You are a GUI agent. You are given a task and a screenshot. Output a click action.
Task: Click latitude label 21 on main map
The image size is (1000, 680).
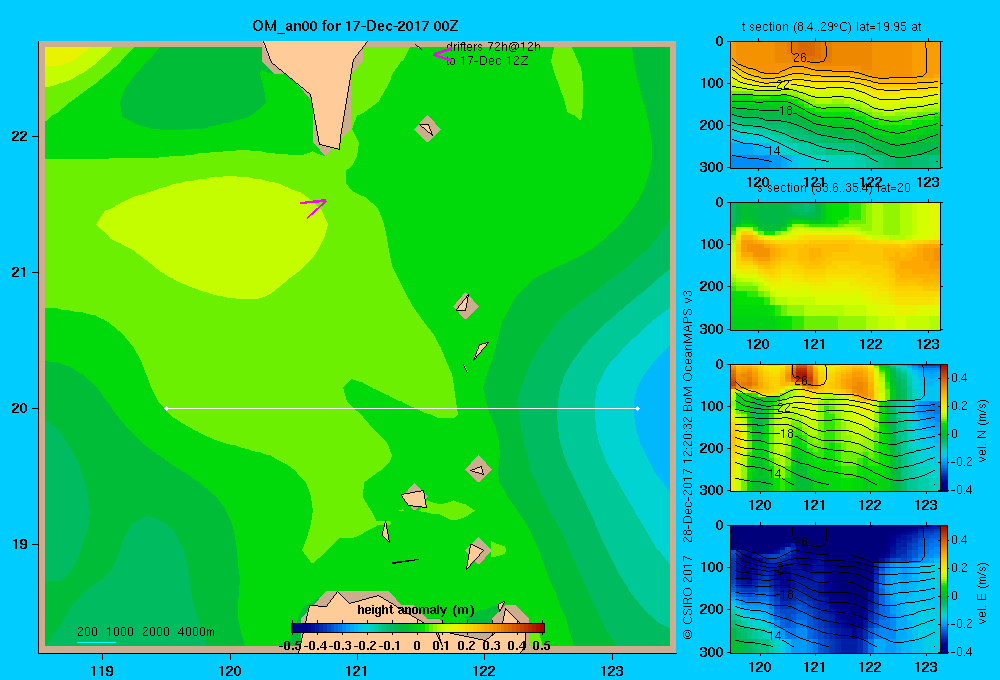20,272
